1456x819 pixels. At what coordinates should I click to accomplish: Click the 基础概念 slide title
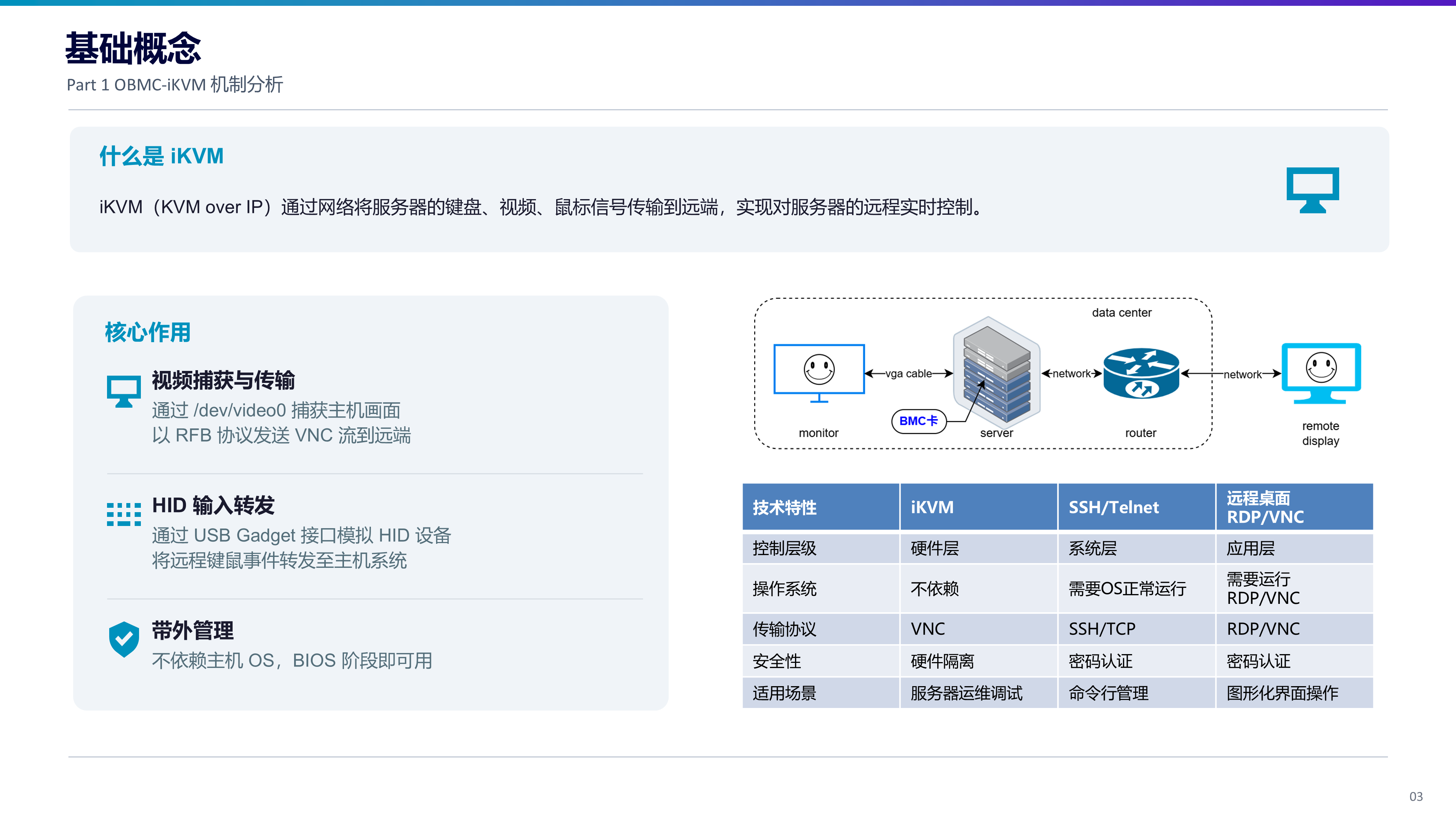point(133,48)
